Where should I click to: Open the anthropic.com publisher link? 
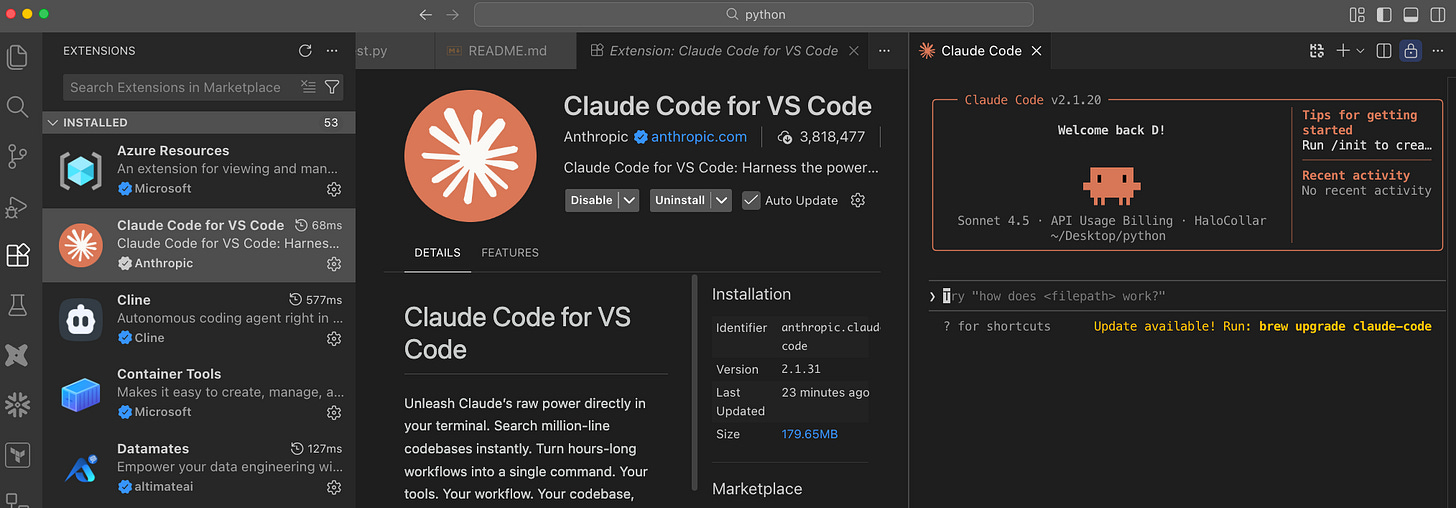coord(698,137)
